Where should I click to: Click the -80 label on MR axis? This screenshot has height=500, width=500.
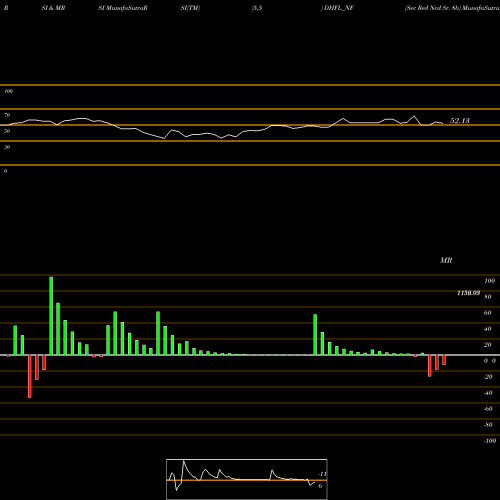488,425
